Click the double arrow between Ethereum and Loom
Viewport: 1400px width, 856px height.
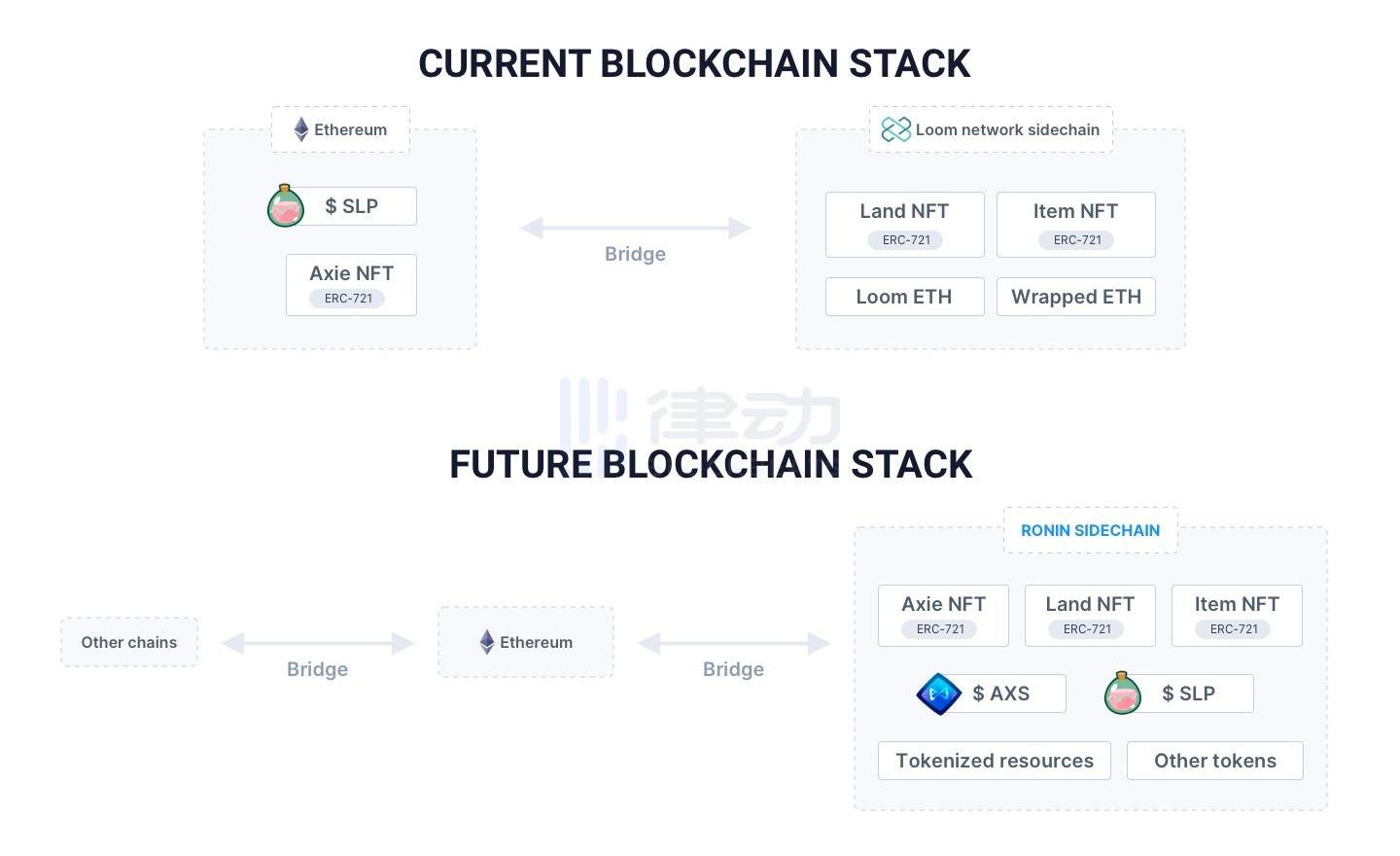(636, 229)
